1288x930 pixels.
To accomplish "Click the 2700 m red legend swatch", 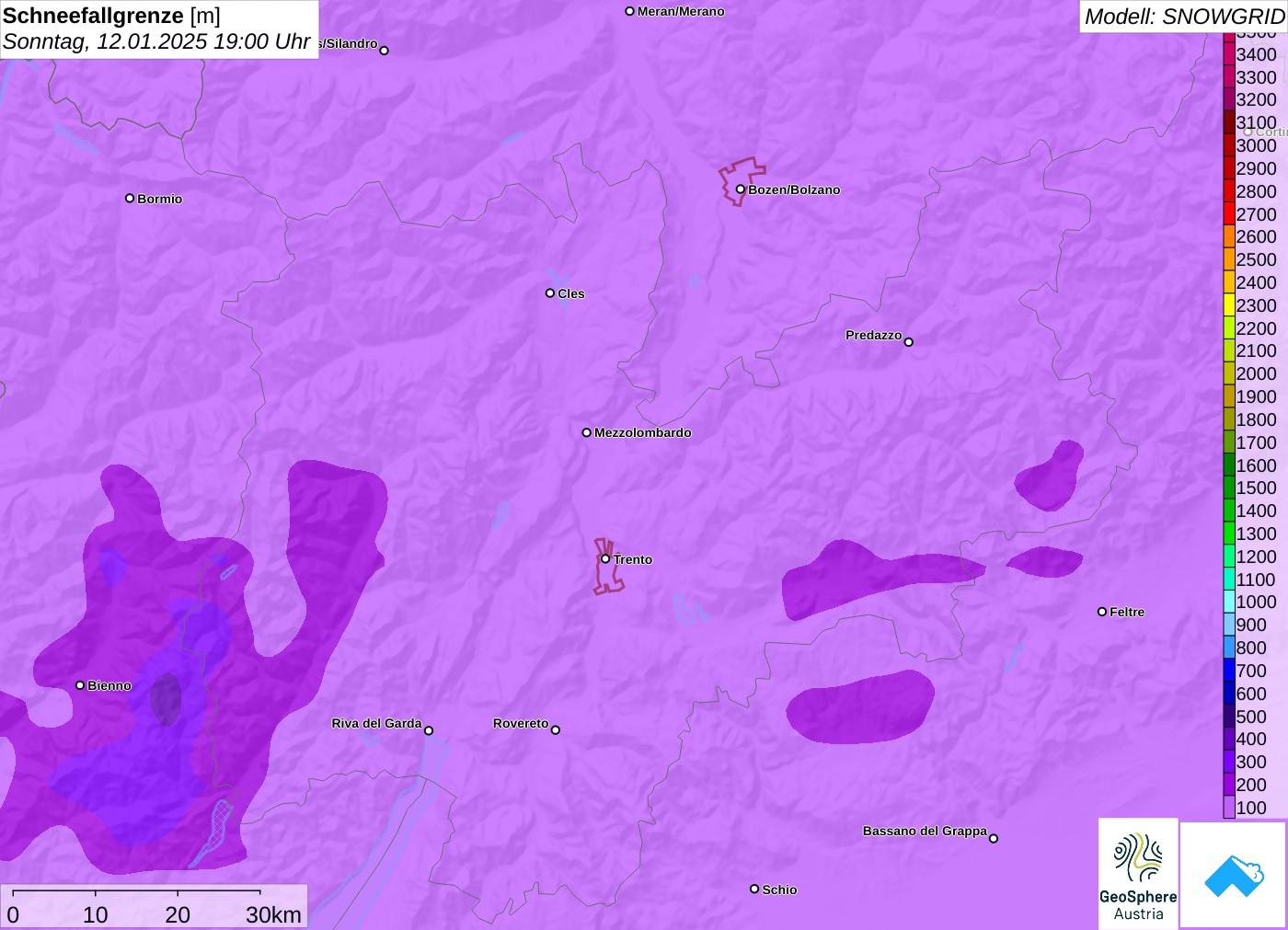I will [1229, 214].
